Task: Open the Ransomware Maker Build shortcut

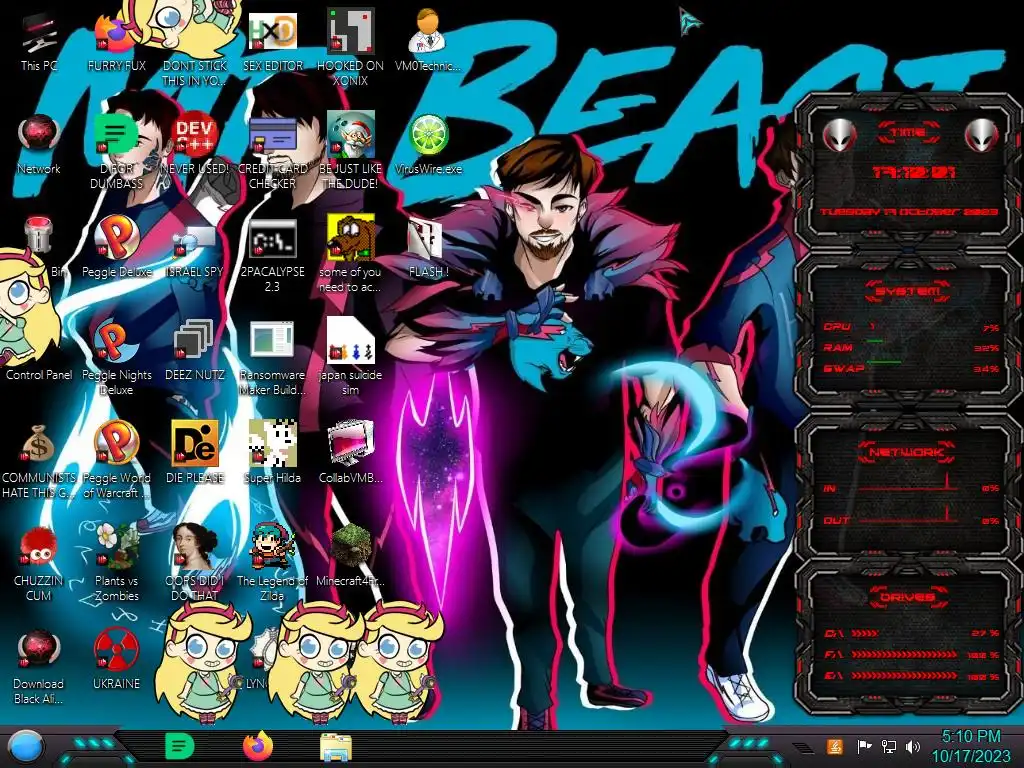Action: (x=272, y=357)
